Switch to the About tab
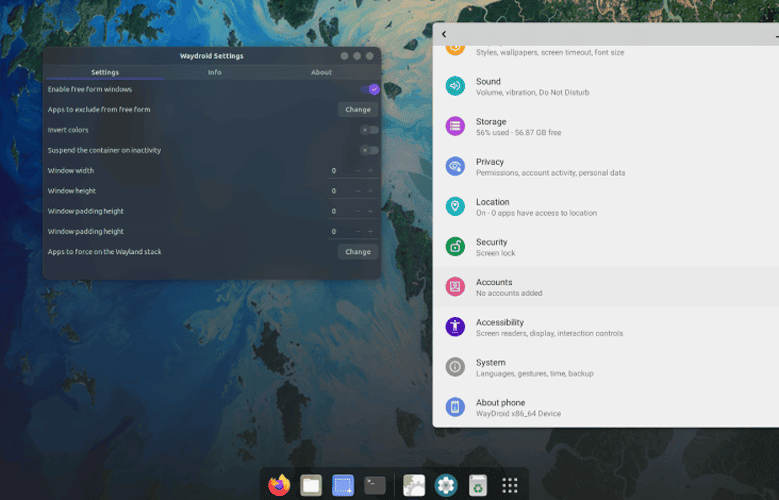This screenshot has width=779, height=500. 321,73
